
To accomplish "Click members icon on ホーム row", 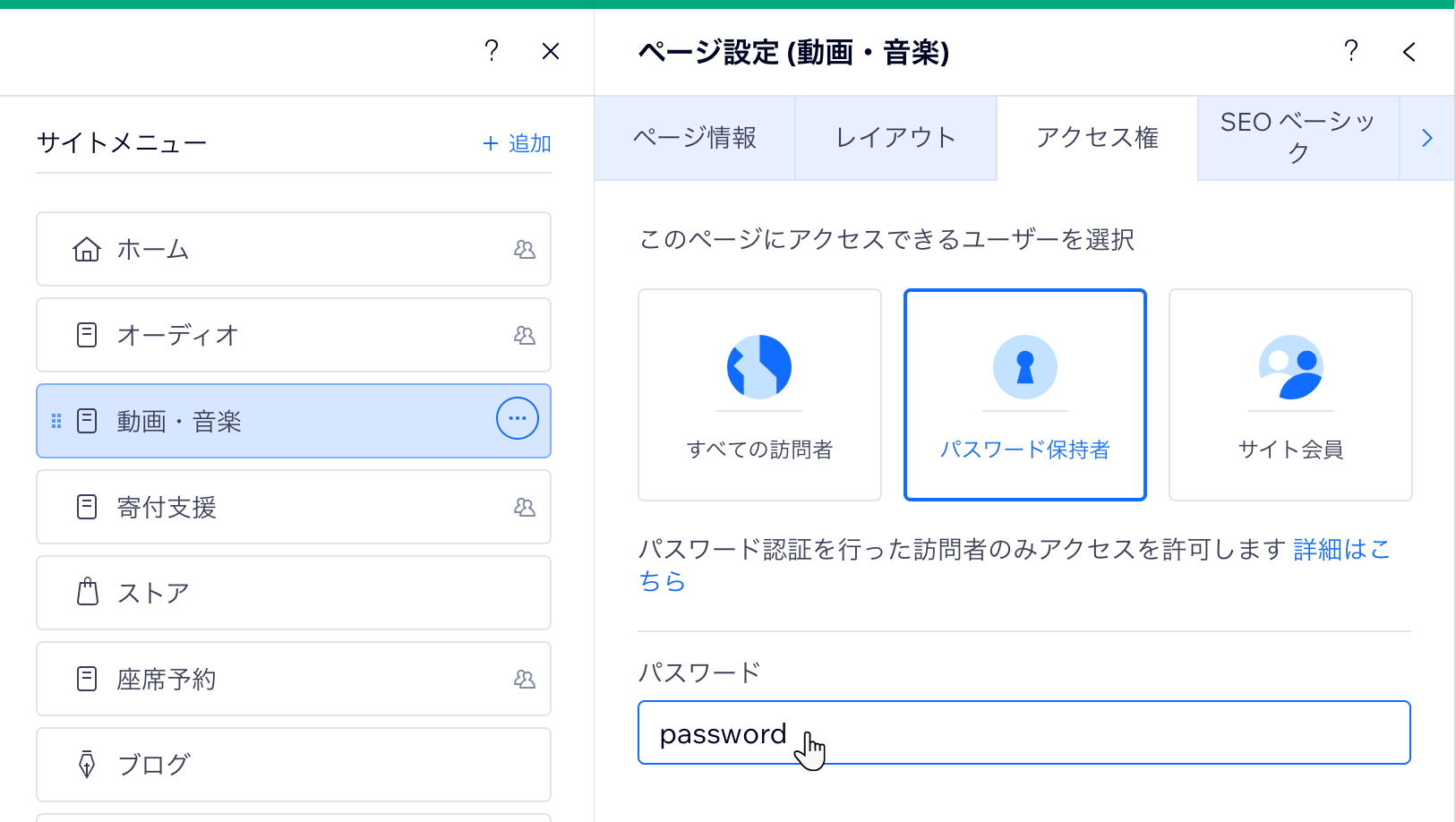I will tap(525, 250).
